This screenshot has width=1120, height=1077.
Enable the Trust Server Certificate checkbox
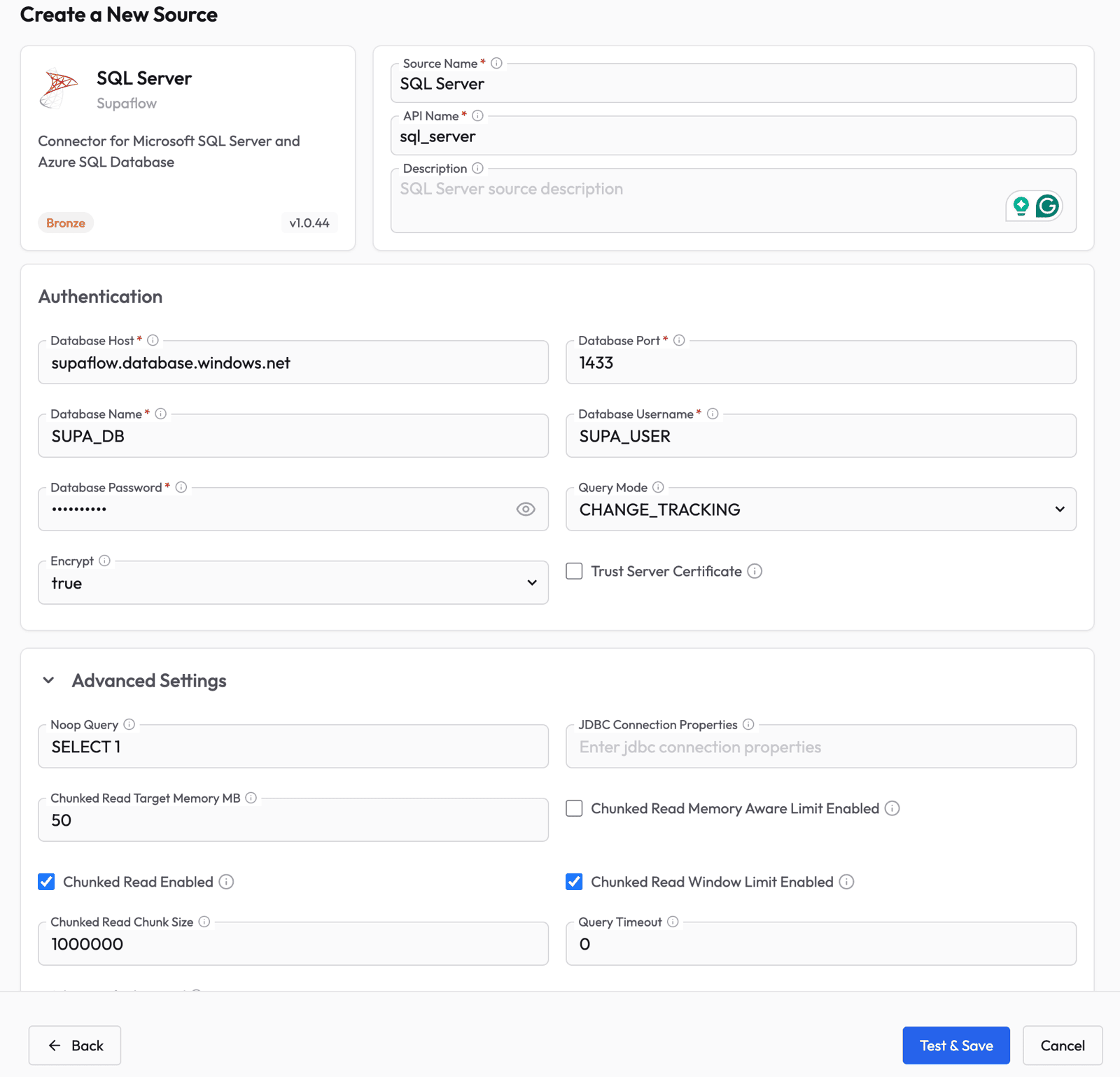[x=574, y=571]
